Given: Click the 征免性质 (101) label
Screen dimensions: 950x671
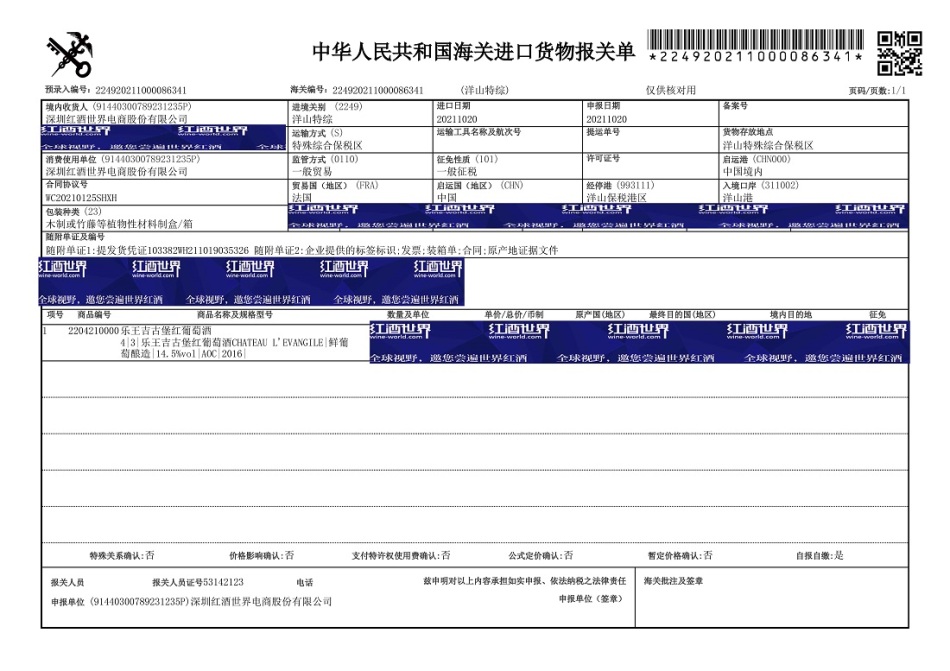Looking at the screenshot, I should point(467,159).
